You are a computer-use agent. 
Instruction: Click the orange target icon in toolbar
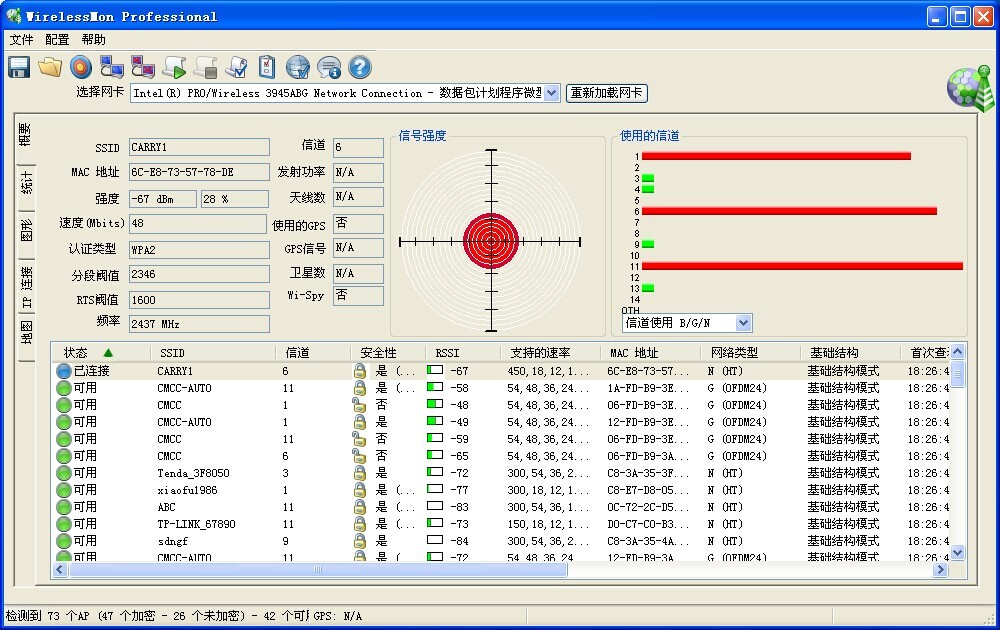81,67
